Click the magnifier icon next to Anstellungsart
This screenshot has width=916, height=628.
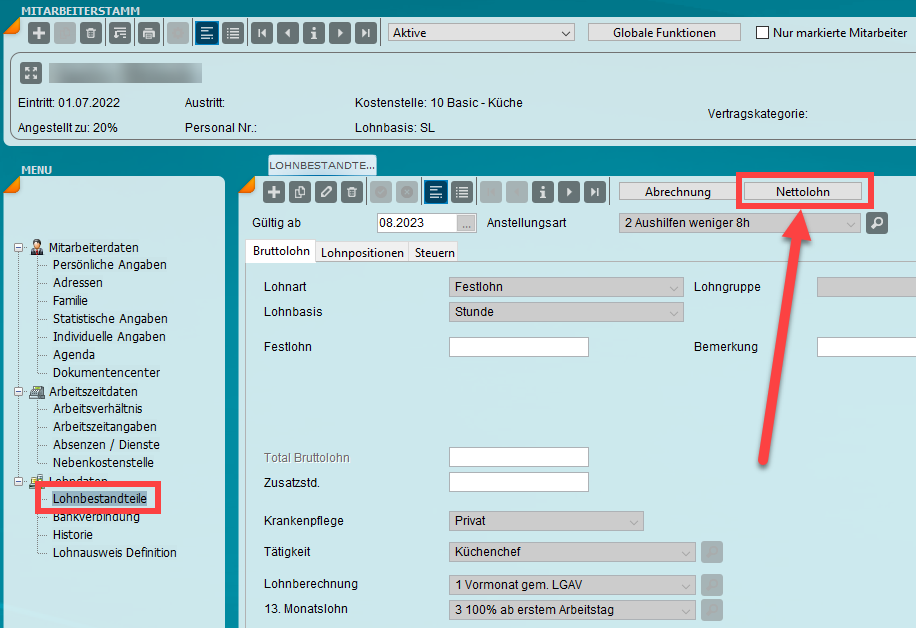(x=877, y=223)
